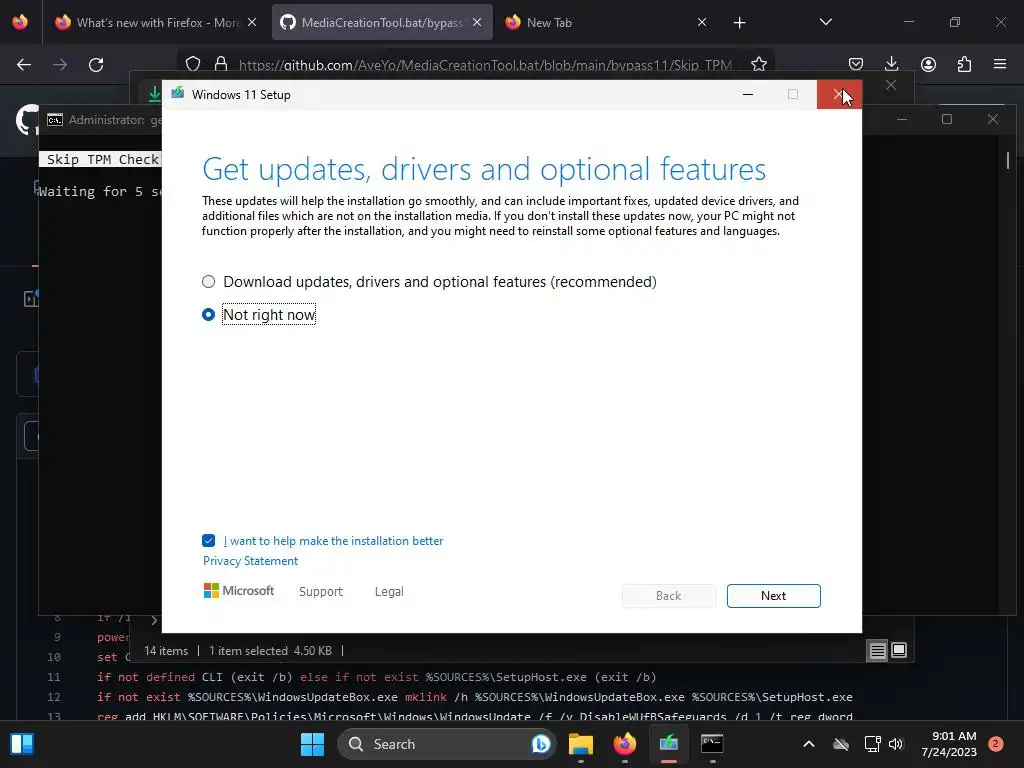This screenshot has width=1024, height=768.
Task: Click '1 item selected 4.50 KB' status text
Action: pyautogui.click(x=270, y=651)
